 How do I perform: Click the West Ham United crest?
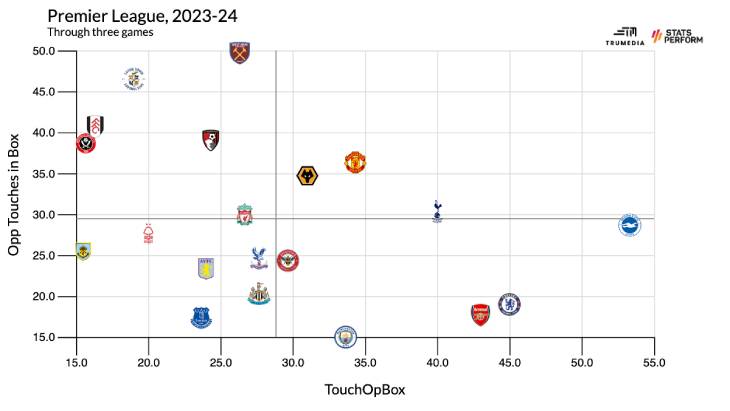[x=239, y=53]
